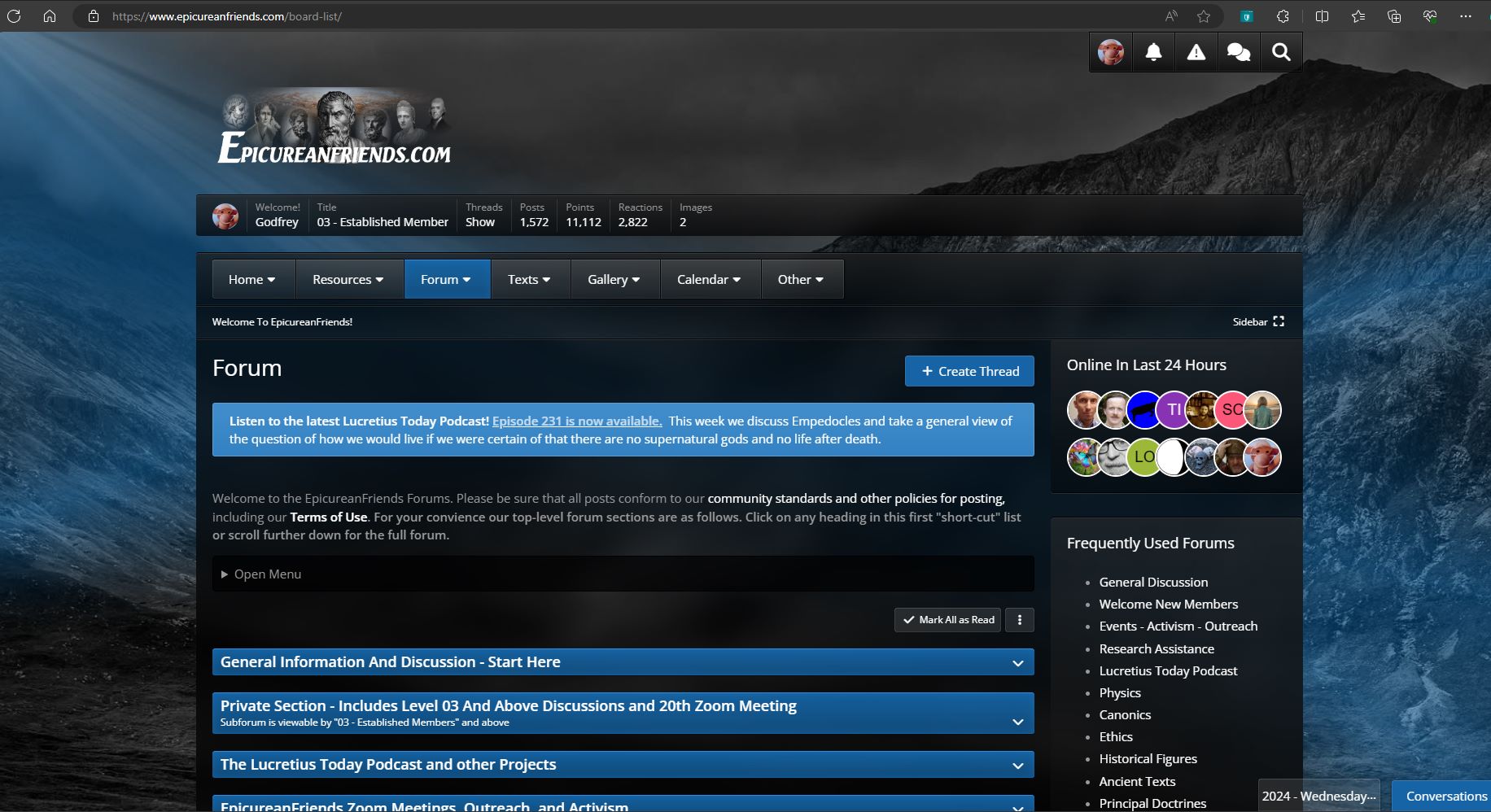Viewport: 1491px width, 812px height.
Task: Open the Forum navigation menu
Action: 446,280
